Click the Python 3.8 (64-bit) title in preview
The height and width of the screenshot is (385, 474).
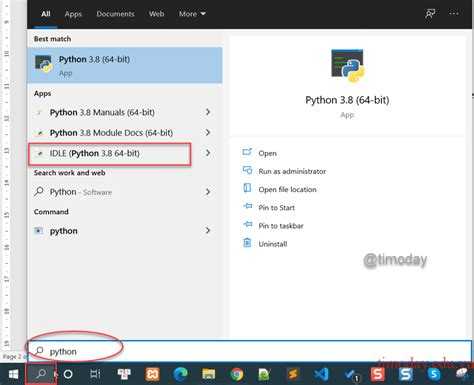tap(347, 100)
